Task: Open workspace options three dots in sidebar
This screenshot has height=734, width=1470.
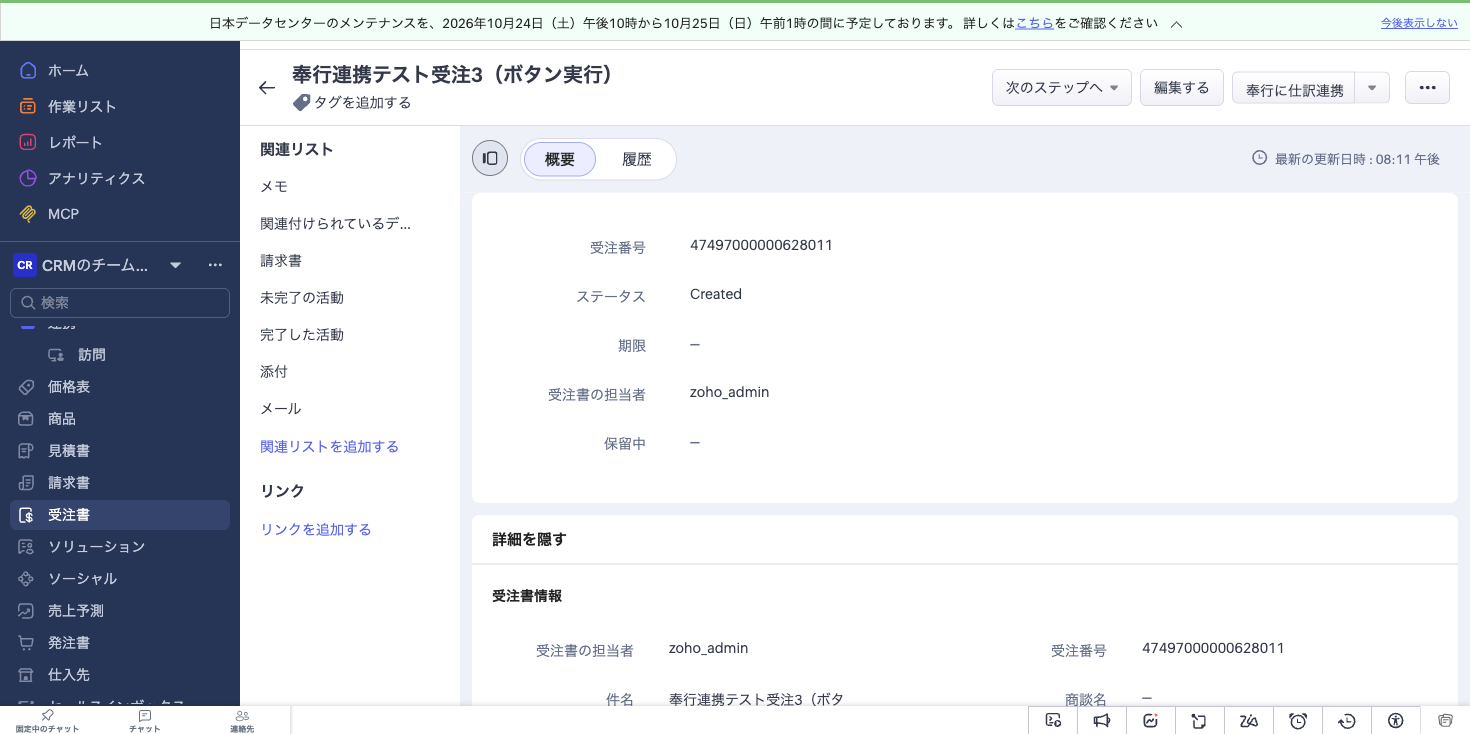Action: [215, 265]
